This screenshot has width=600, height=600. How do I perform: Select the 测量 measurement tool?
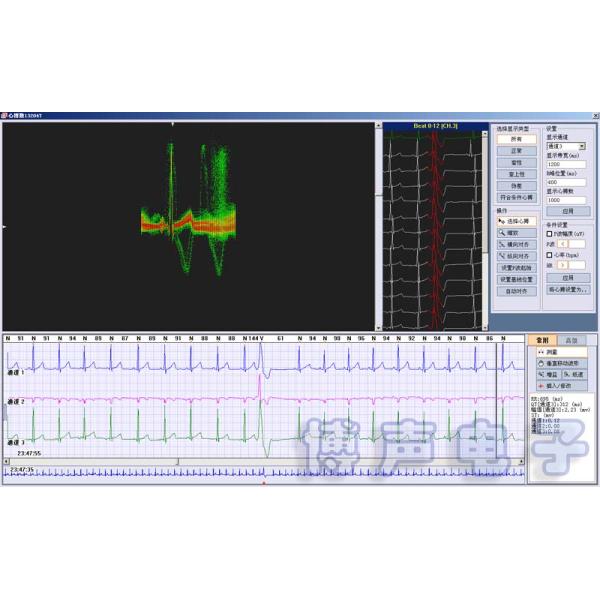(560, 352)
